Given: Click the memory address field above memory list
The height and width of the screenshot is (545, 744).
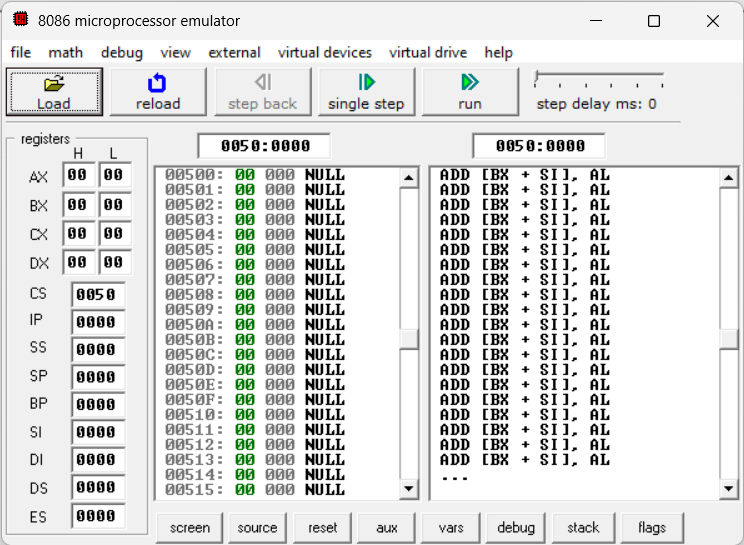Looking at the screenshot, I should (x=264, y=146).
